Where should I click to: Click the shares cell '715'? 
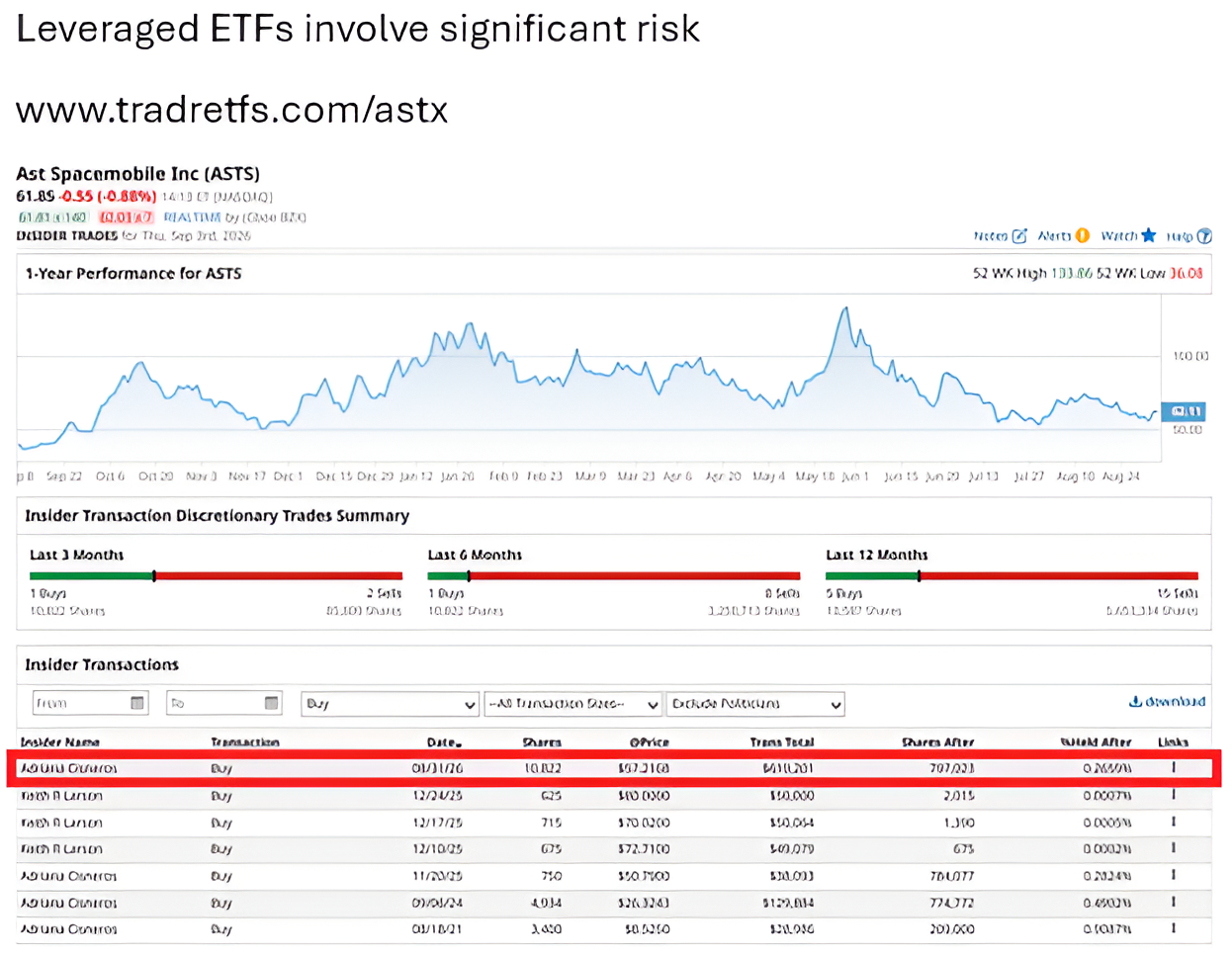[x=552, y=822]
